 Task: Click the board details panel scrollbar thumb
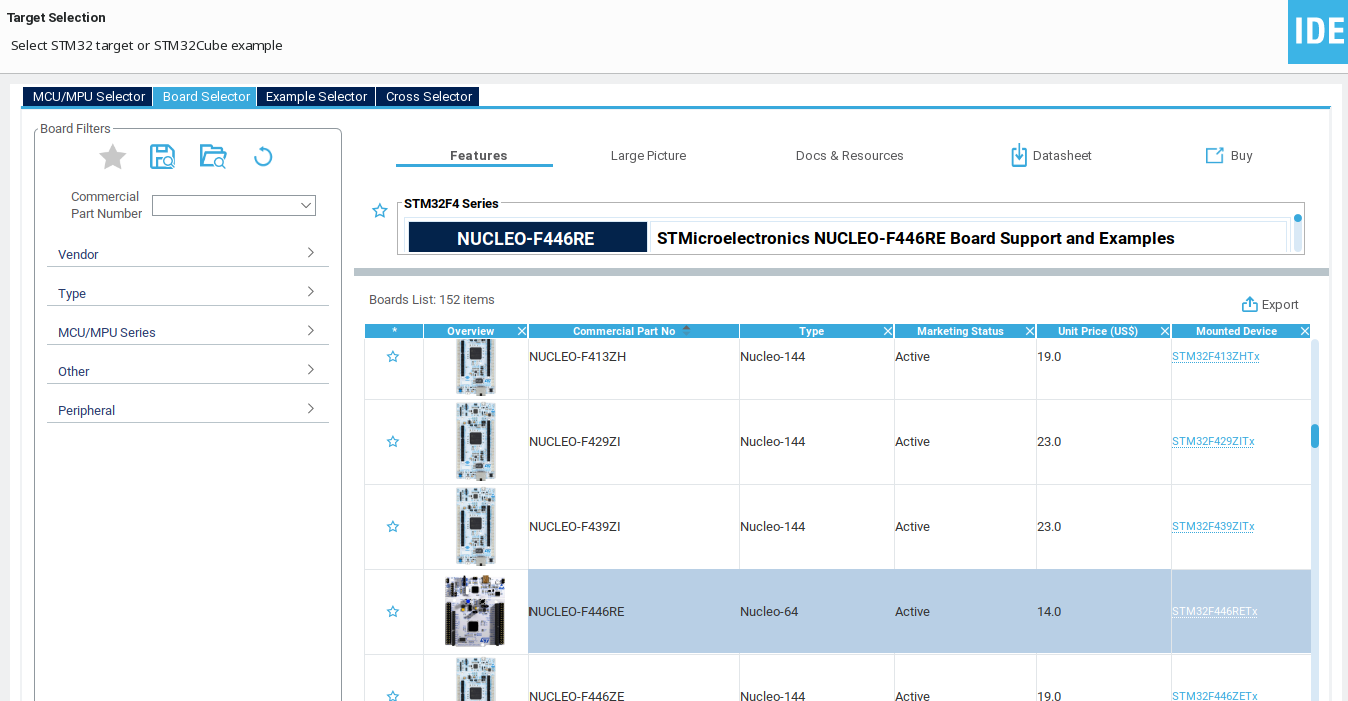pyautogui.click(x=1298, y=217)
